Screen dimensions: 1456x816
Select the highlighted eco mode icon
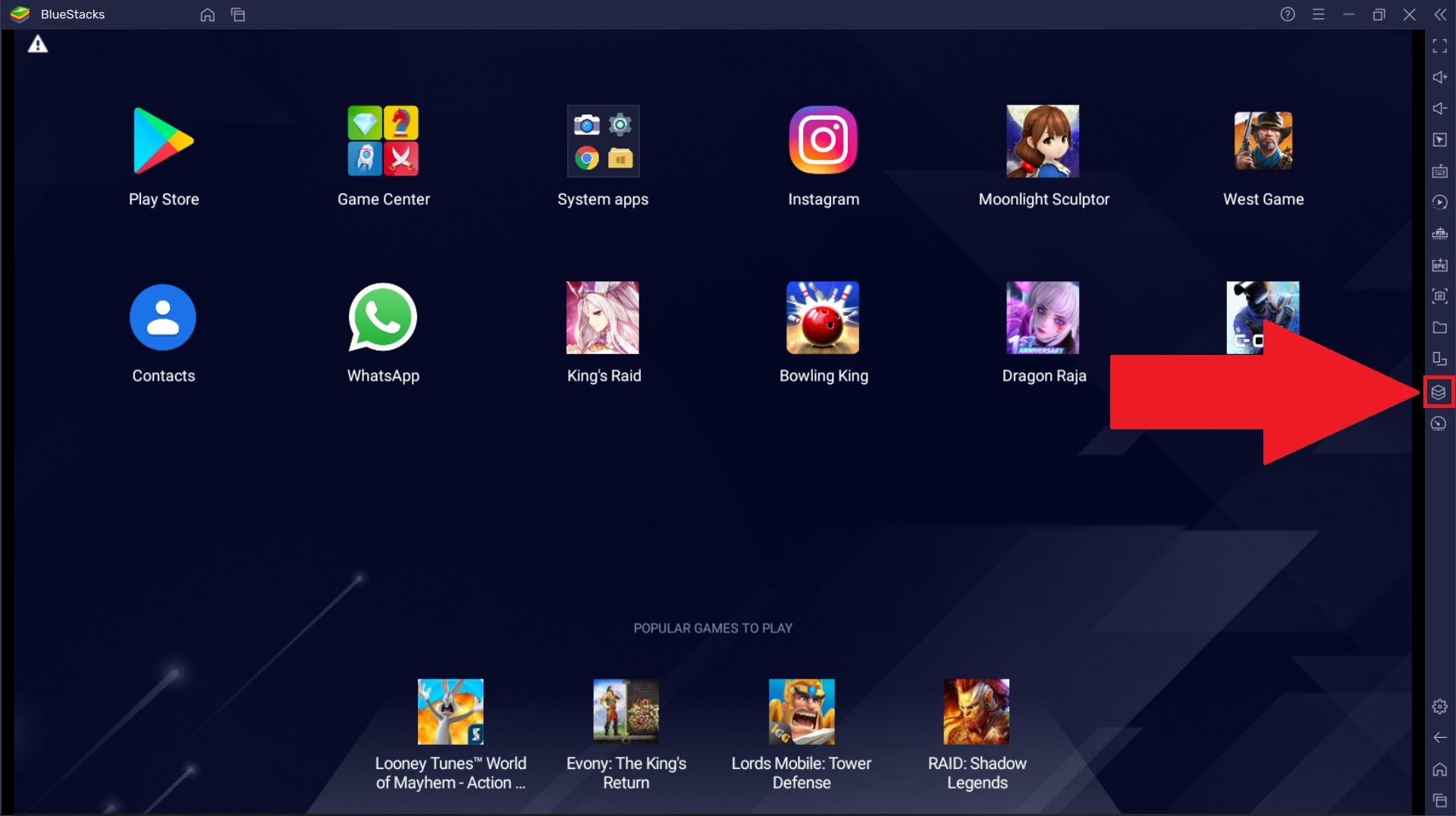click(1439, 391)
